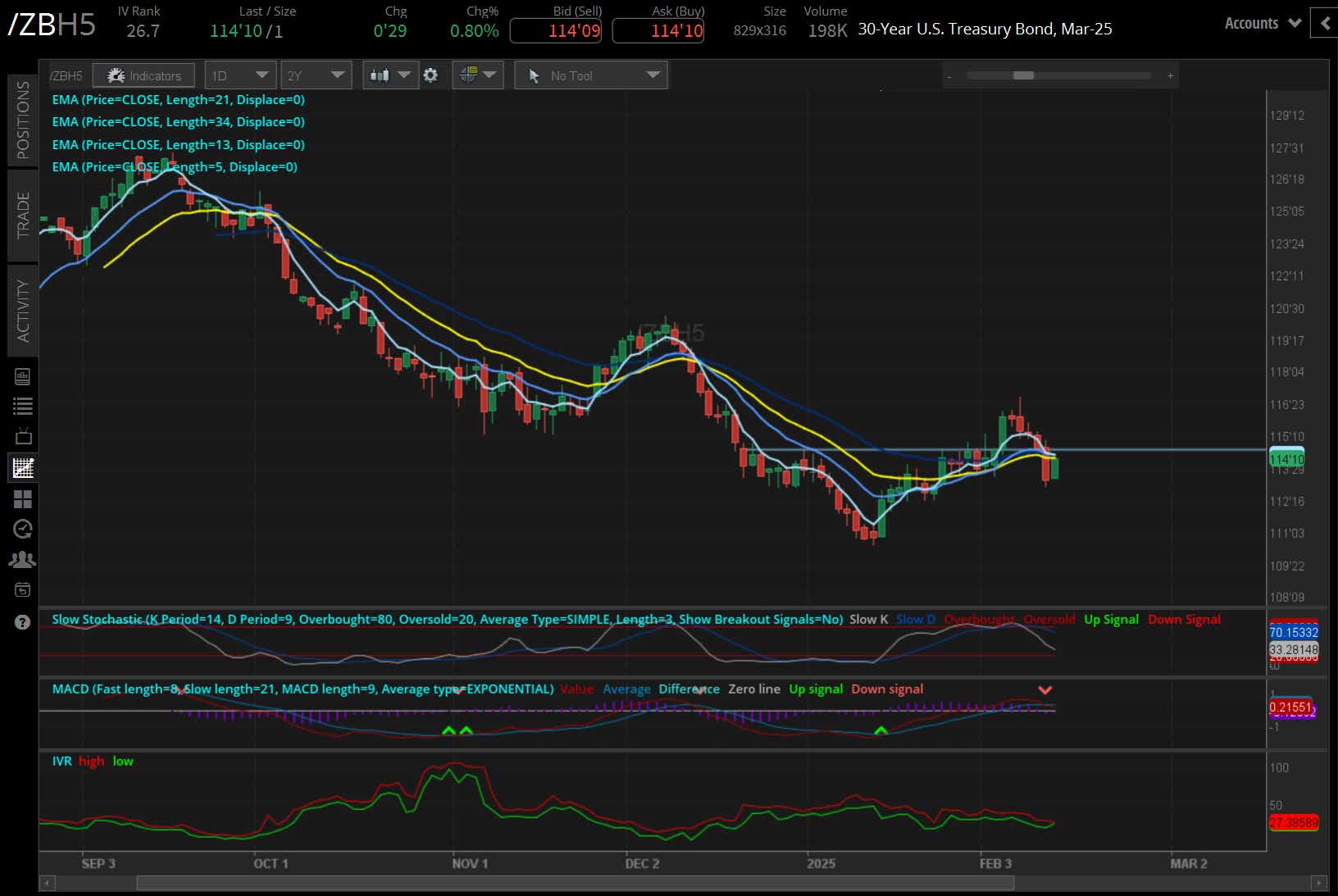Select the candlestick chart type icon
Image resolution: width=1338 pixels, height=896 pixels.
[x=380, y=75]
